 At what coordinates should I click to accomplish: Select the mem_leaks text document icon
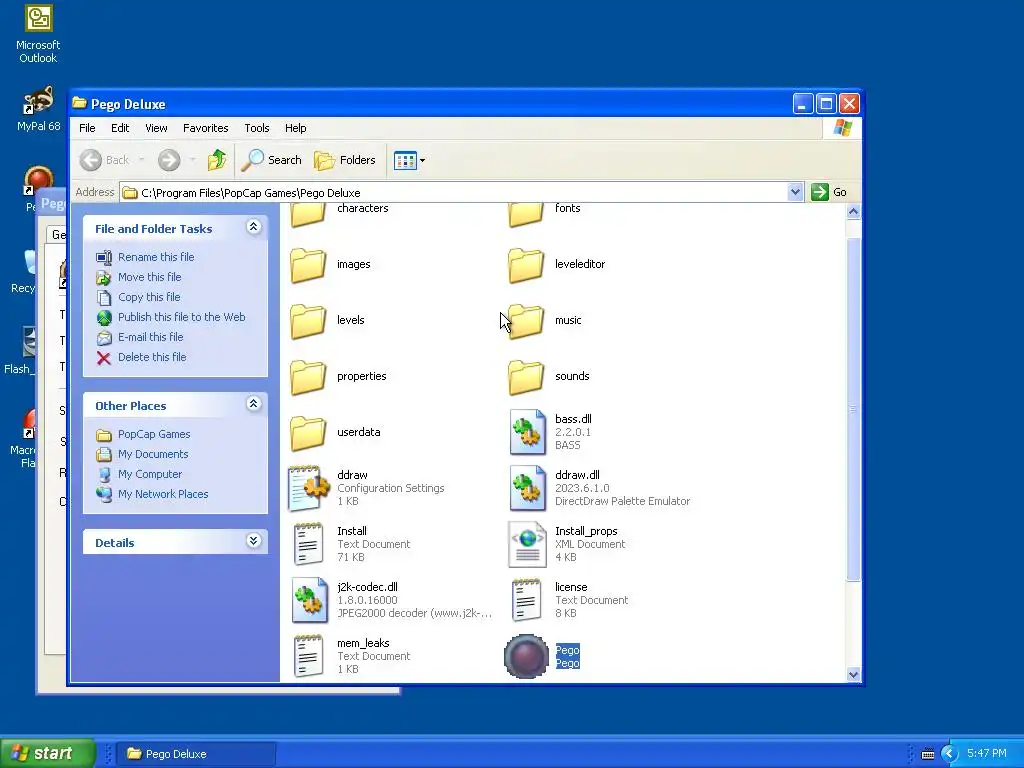tap(308, 656)
